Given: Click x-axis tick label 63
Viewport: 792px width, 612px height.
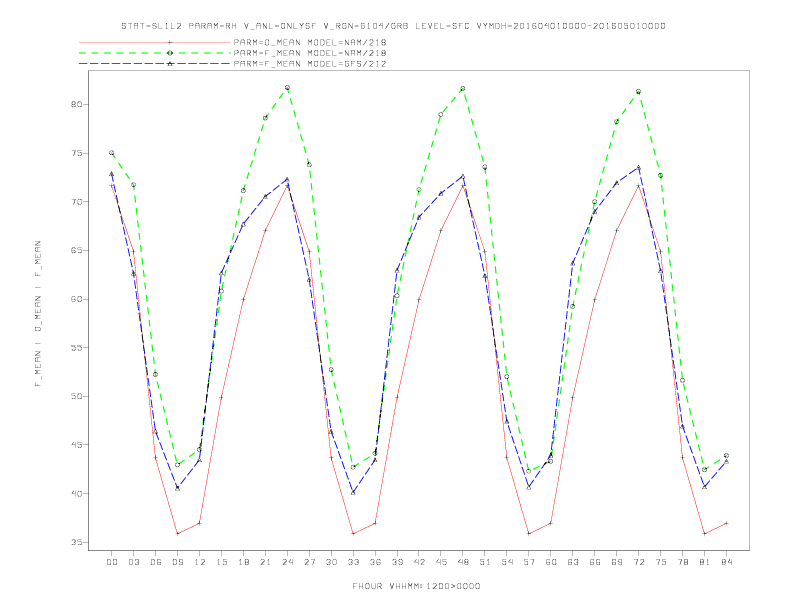Looking at the screenshot, I should pos(573,562).
